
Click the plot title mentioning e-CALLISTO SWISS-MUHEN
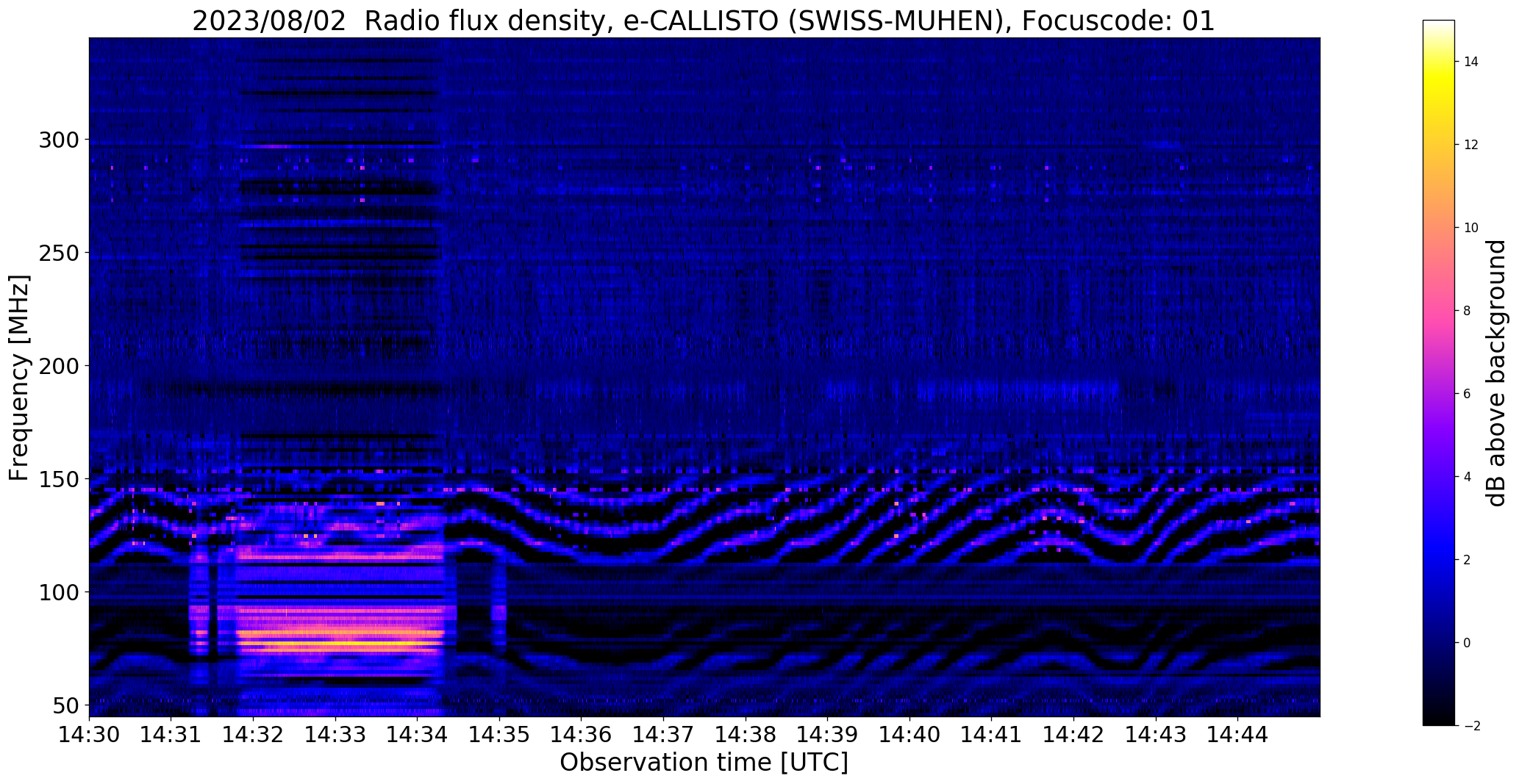click(x=704, y=21)
